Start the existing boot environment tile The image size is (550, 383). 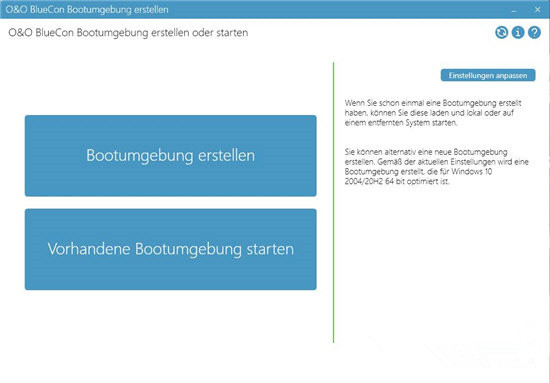point(170,249)
